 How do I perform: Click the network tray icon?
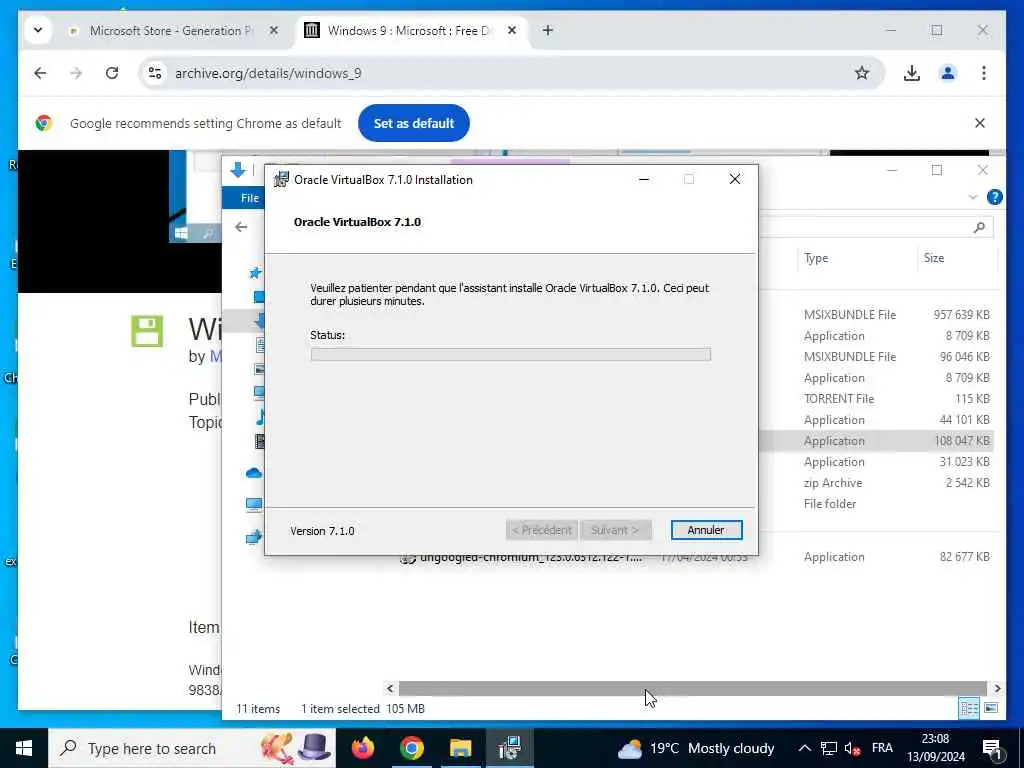pyautogui.click(x=829, y=748)
